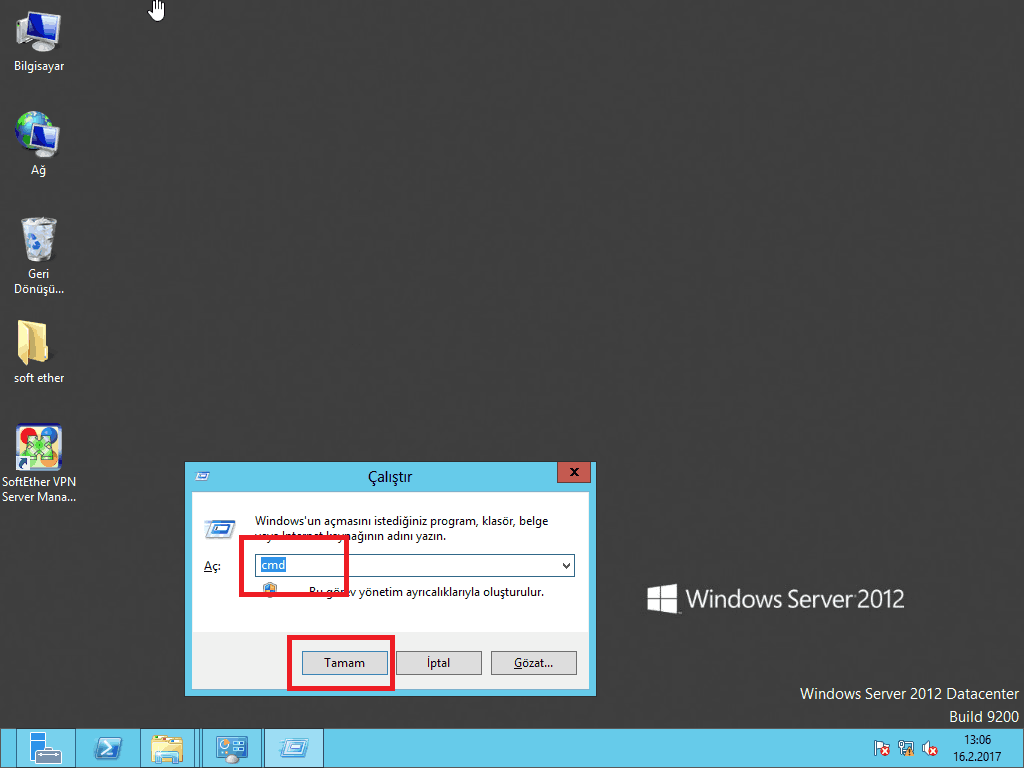The width and height of the screenshot is (1024, 768).
Task: Open the Action Center flag in tray
Action: [882, 748]
